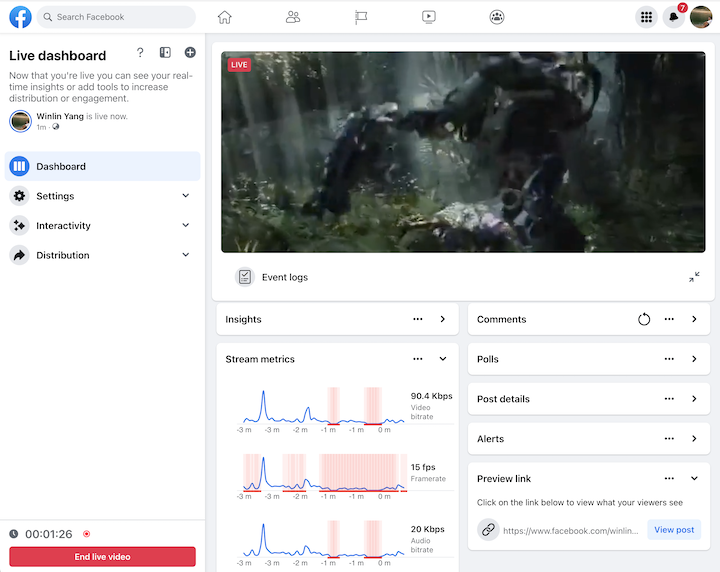This screenshot has width=720, height=572.
Task: Click Winlin Yang profile name
Action: (60, 116)
